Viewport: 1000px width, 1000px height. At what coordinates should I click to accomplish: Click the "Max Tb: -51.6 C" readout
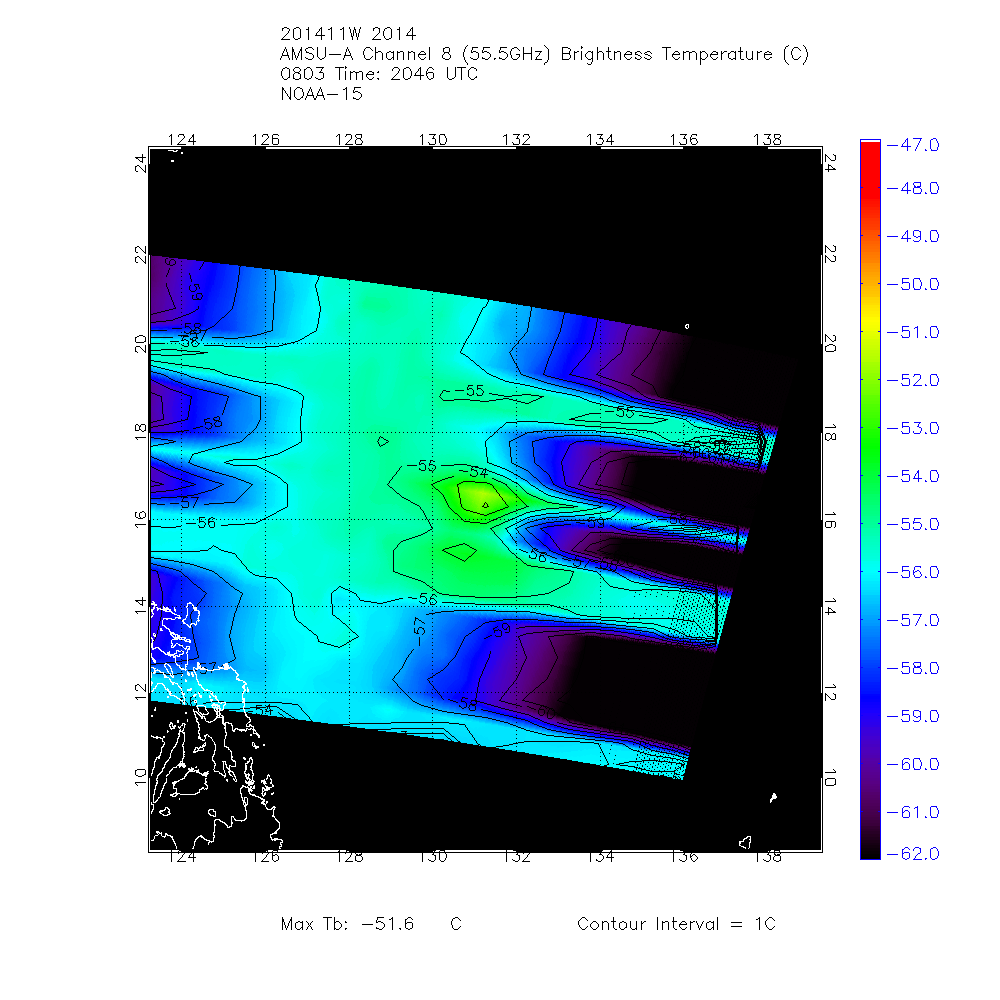point(371,923)
